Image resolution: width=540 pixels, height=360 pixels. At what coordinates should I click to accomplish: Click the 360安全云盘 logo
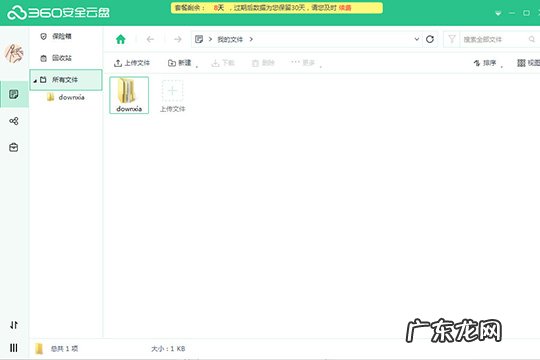coord(59,13)
